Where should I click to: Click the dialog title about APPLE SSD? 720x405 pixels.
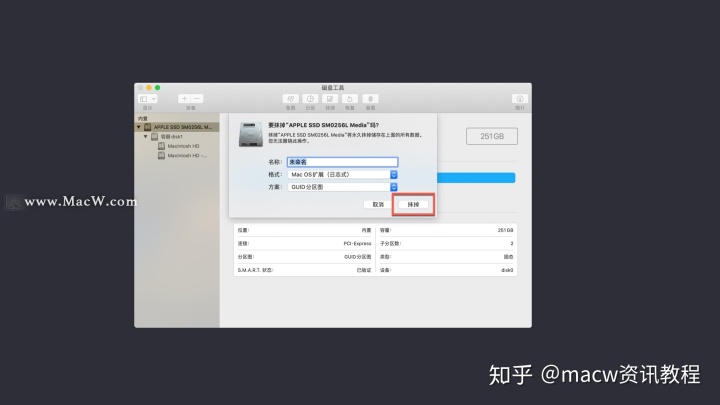click(324, 125)
